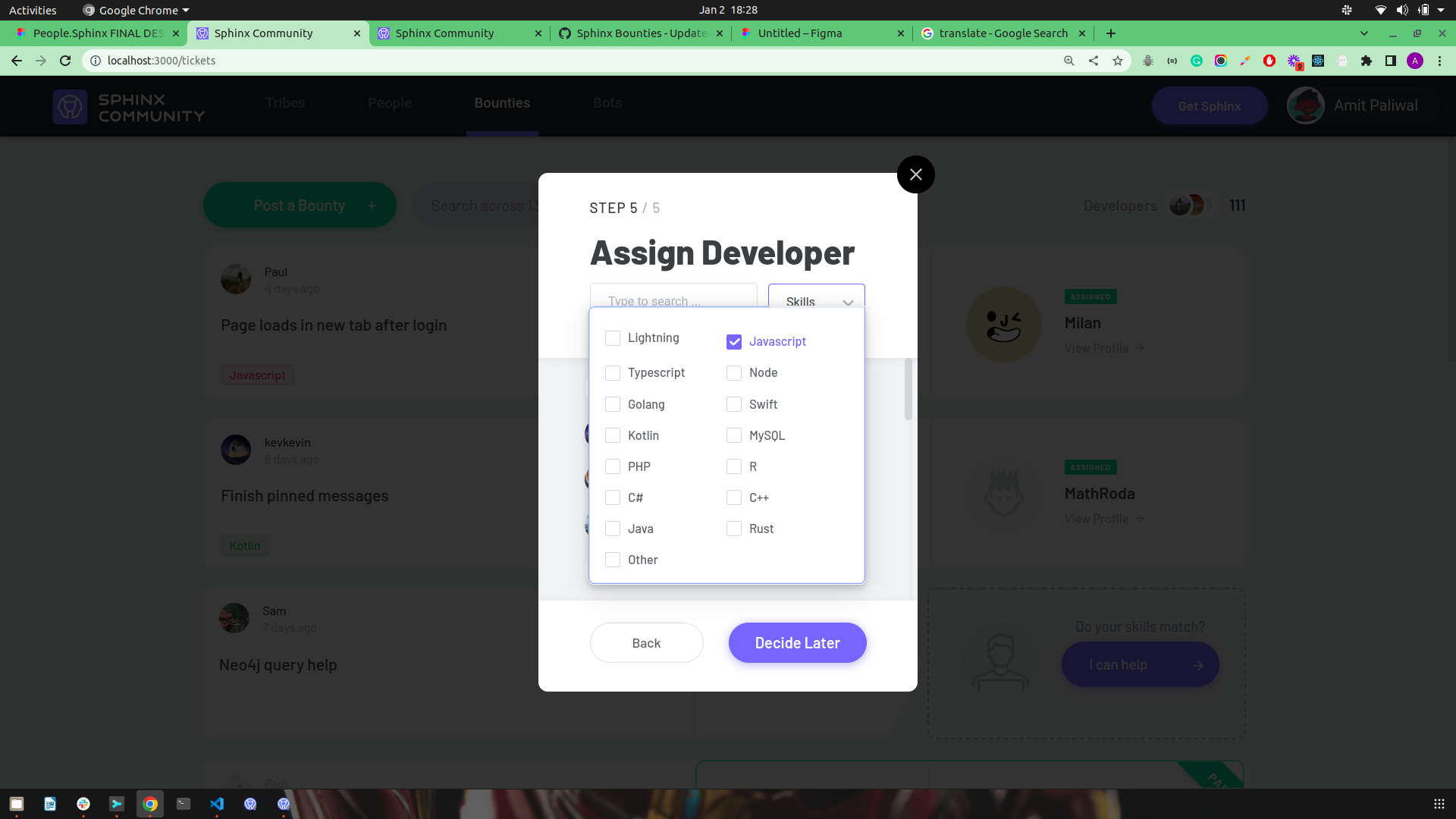
Task: Click the browser extensions puzzle icon
Action: tap(1368, 61)
